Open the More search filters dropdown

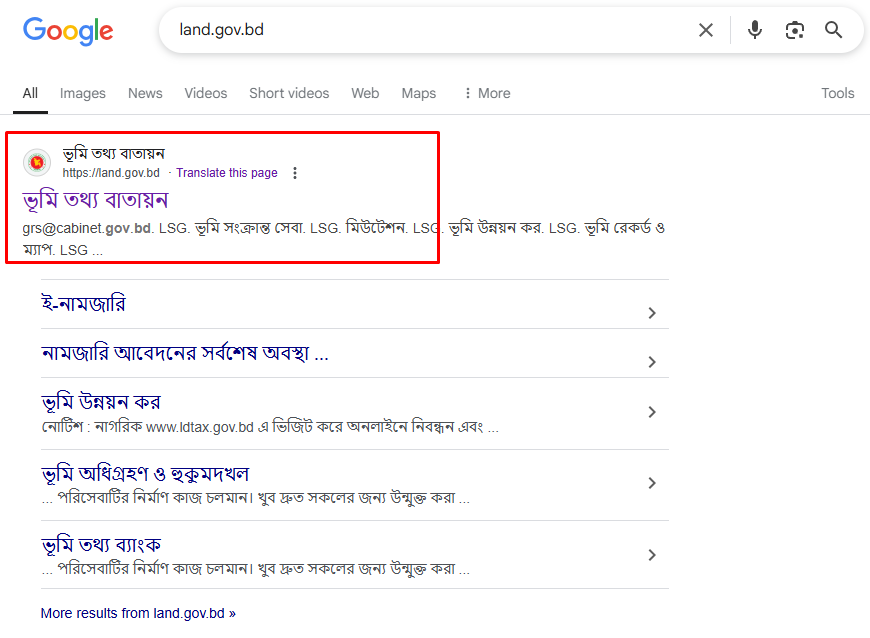pyautogui.click(x=487, y=93)
